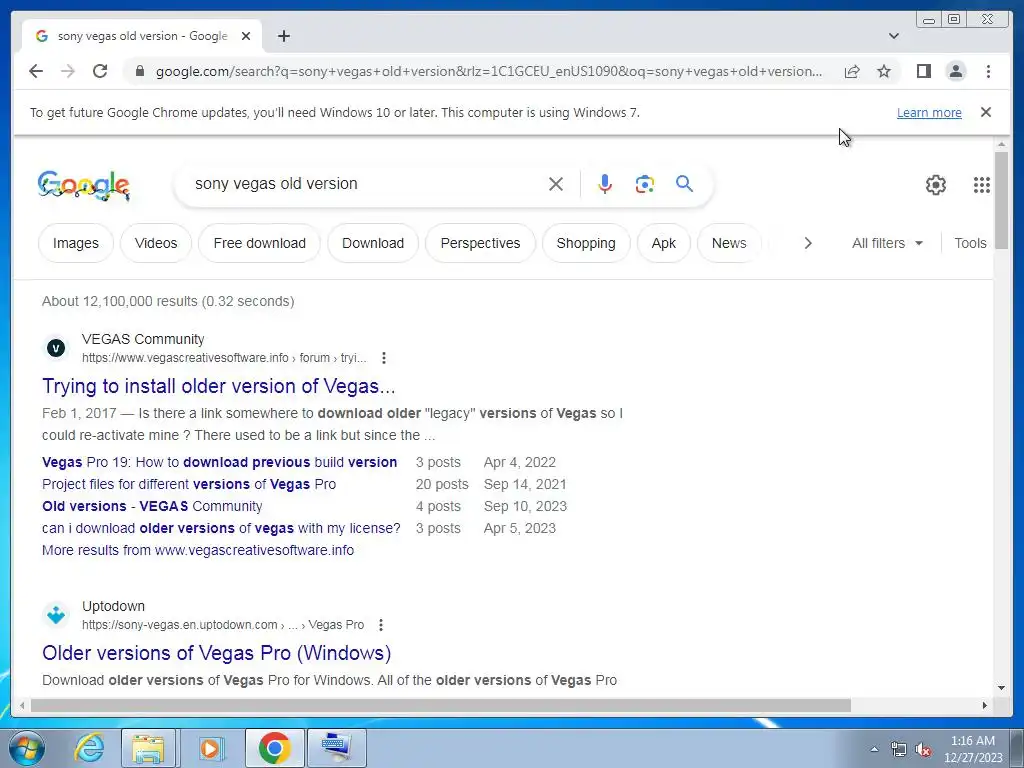
Task: Click the browser forward arrow
Action: (68, 71)
